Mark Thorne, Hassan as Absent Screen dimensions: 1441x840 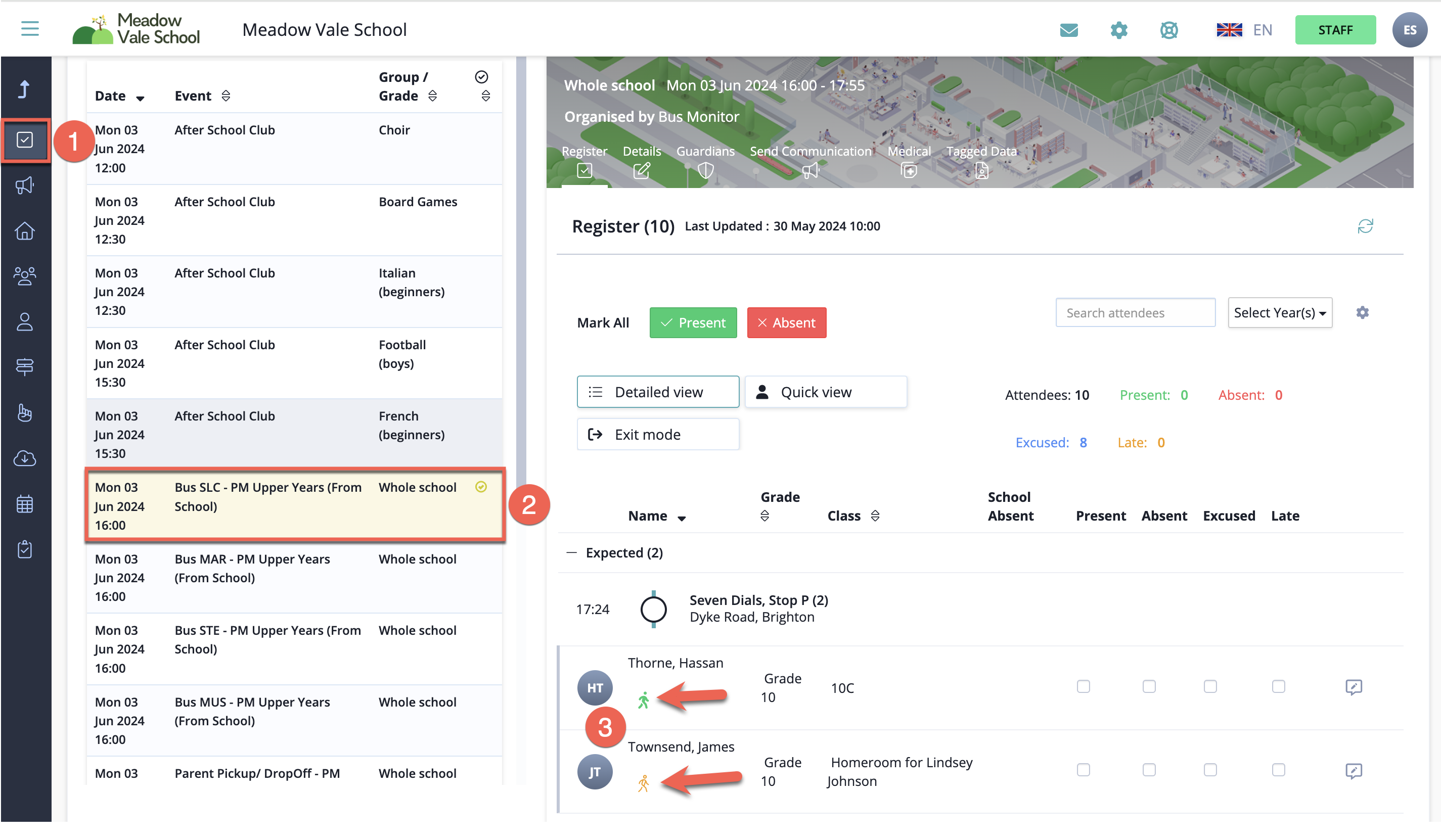pyautogui.click(x=1149, y=686)
